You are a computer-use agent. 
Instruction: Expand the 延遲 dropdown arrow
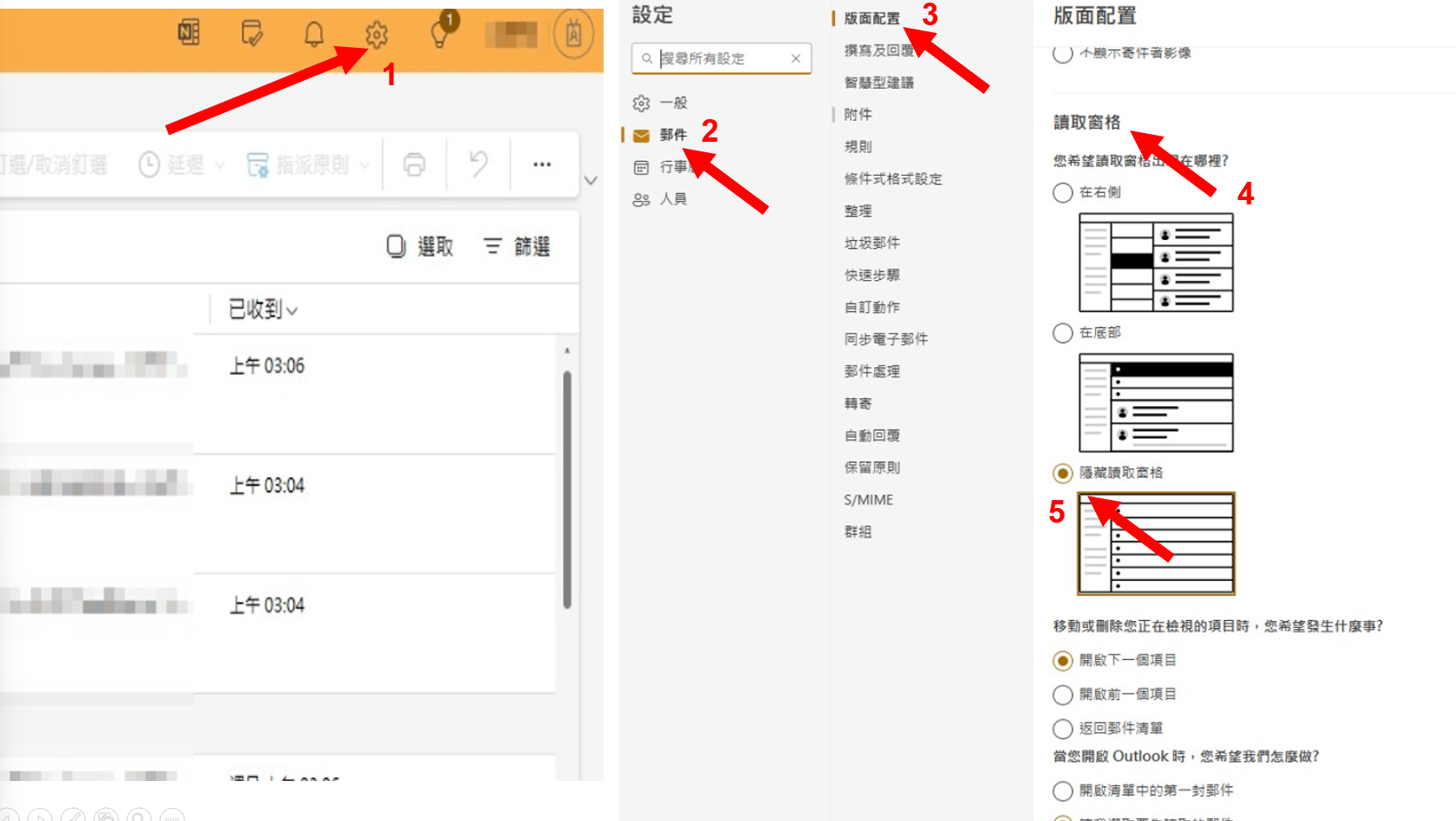coord(219,164)
